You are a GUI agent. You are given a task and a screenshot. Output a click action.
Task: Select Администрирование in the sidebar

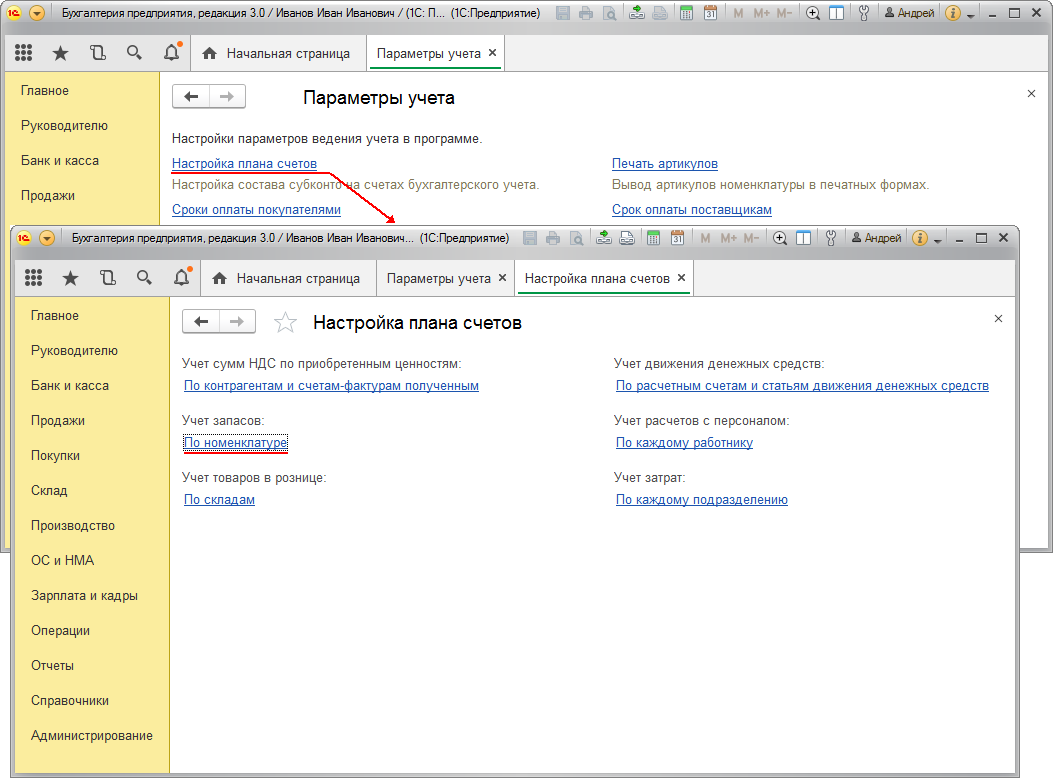(x=92, y=735)
